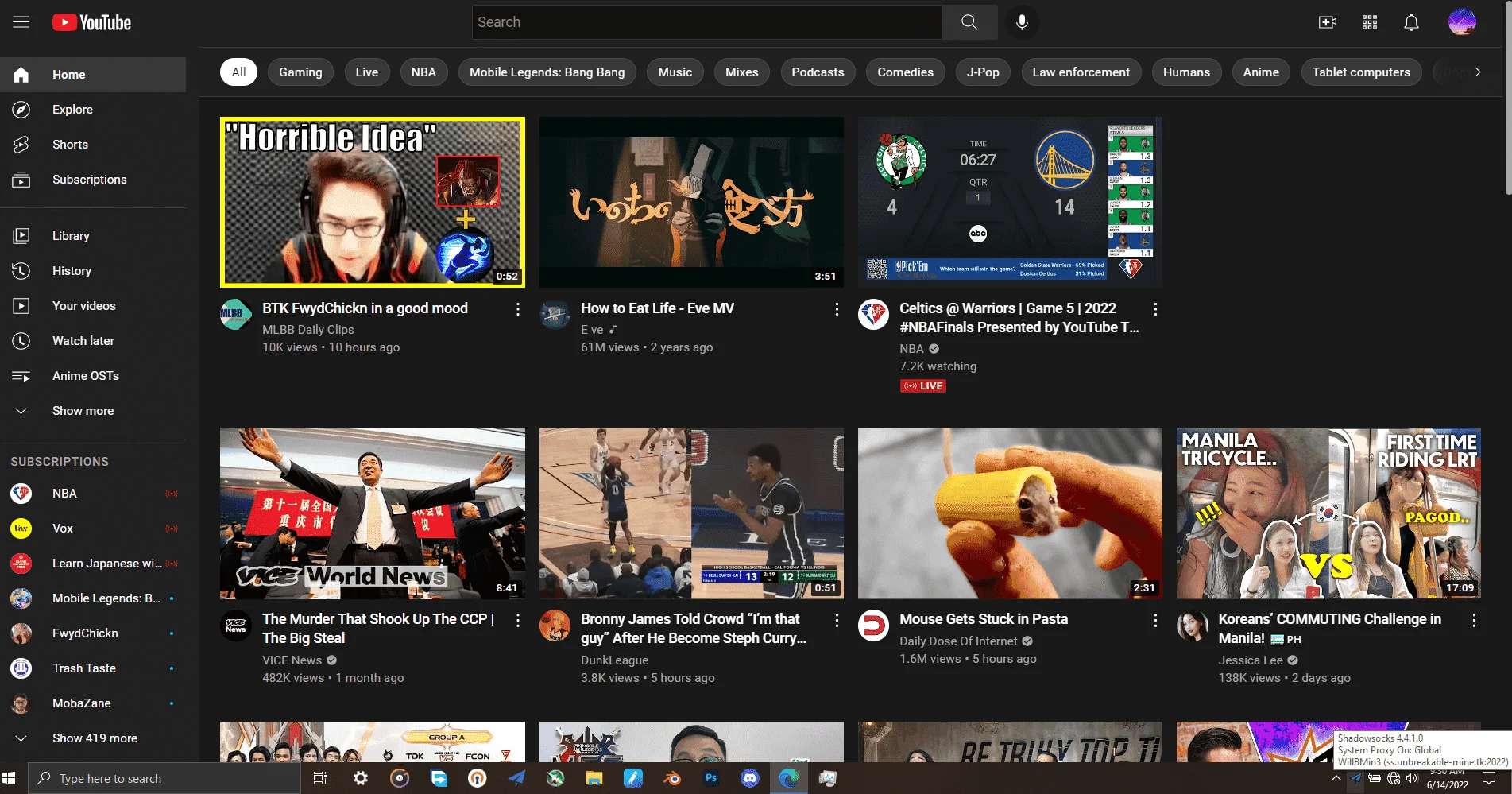Open the Watch later playlist
The width and height of the screenshot is (1512, 794).
[93, 341]
